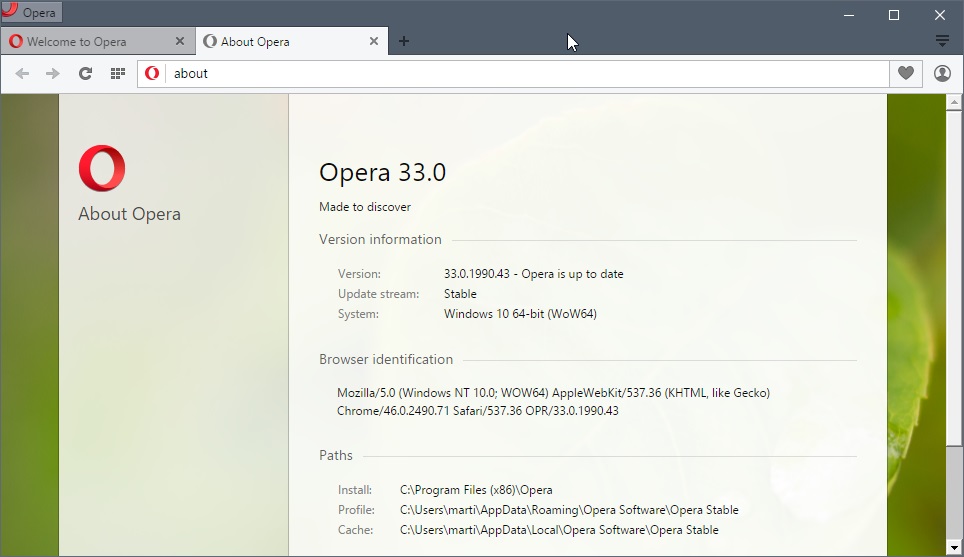Click install path C:\Program Files (x86)\Opera
This screenshot has width=964, height=557.
pos(476,490)
